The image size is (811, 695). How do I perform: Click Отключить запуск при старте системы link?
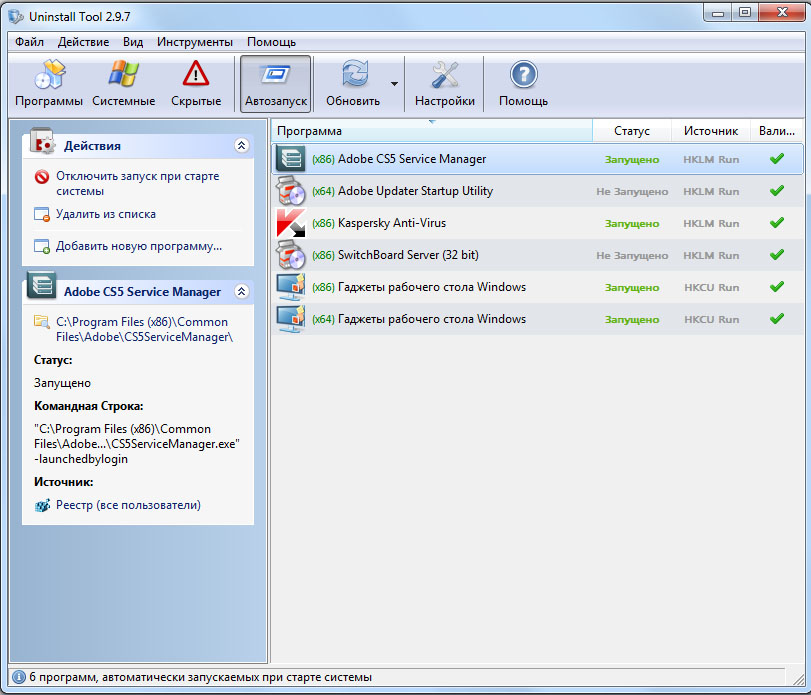pos(138,184)
